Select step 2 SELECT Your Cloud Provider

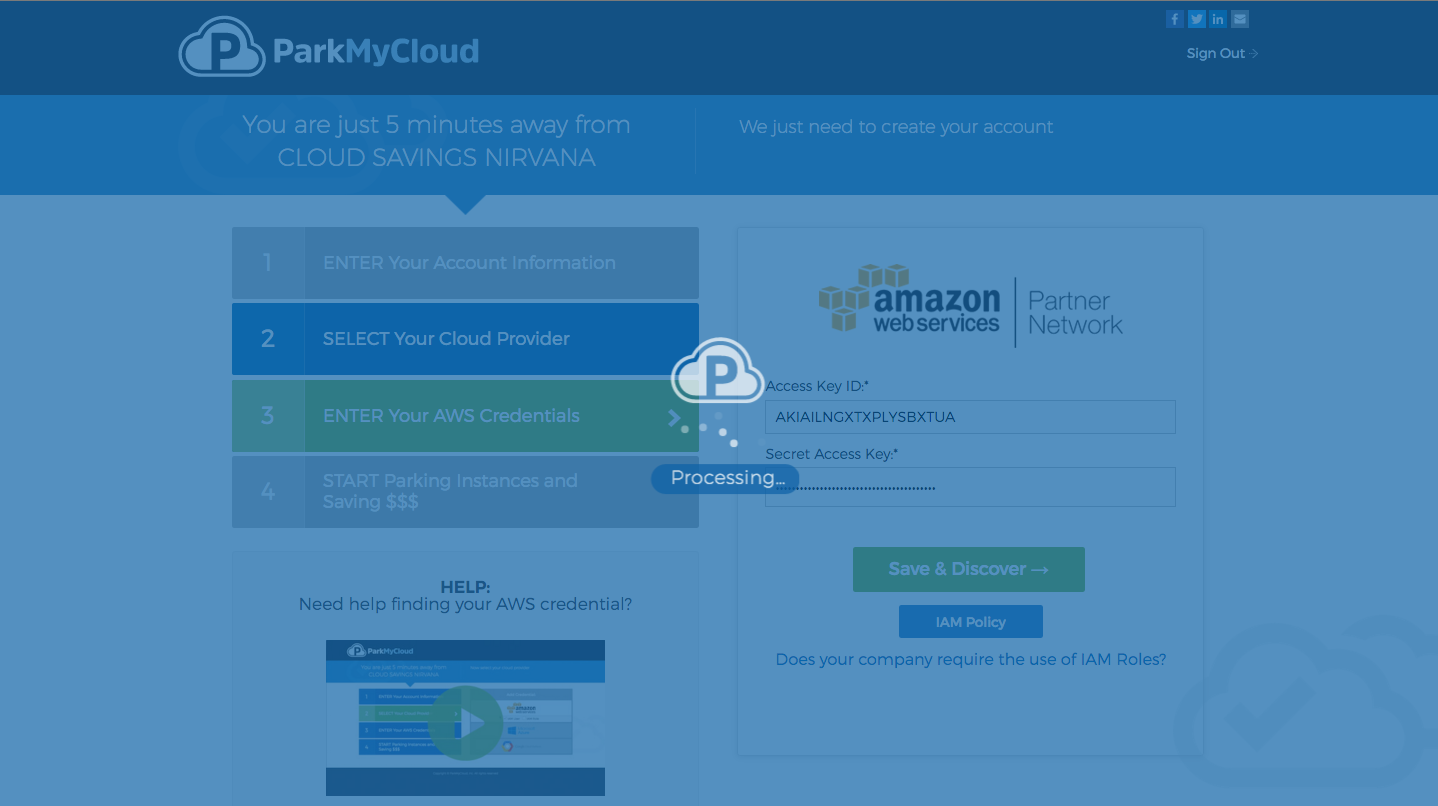[x=465, y=339]
